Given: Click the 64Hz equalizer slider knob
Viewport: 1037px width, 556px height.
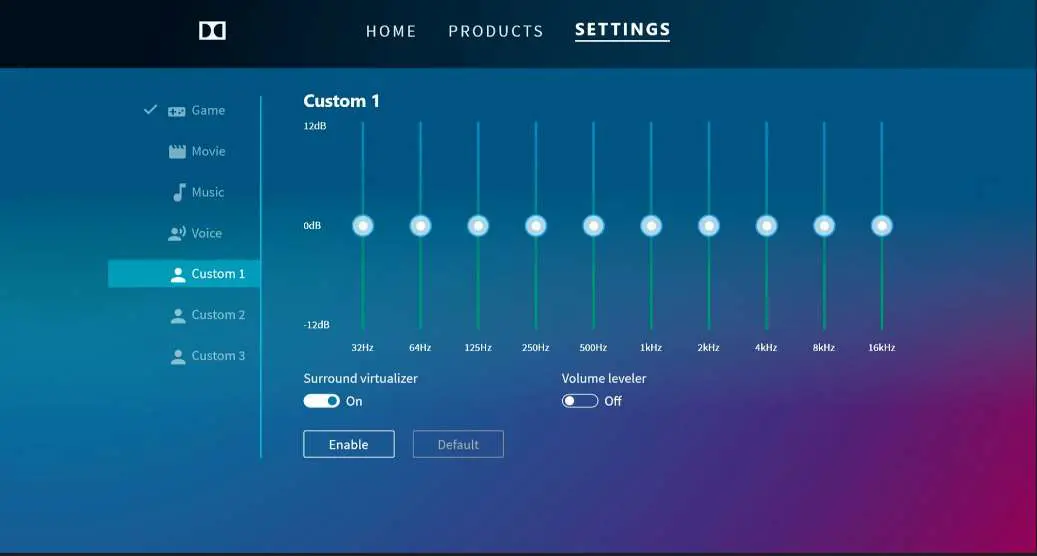Looking at the screenshot, I should click(x=421, y=226).
